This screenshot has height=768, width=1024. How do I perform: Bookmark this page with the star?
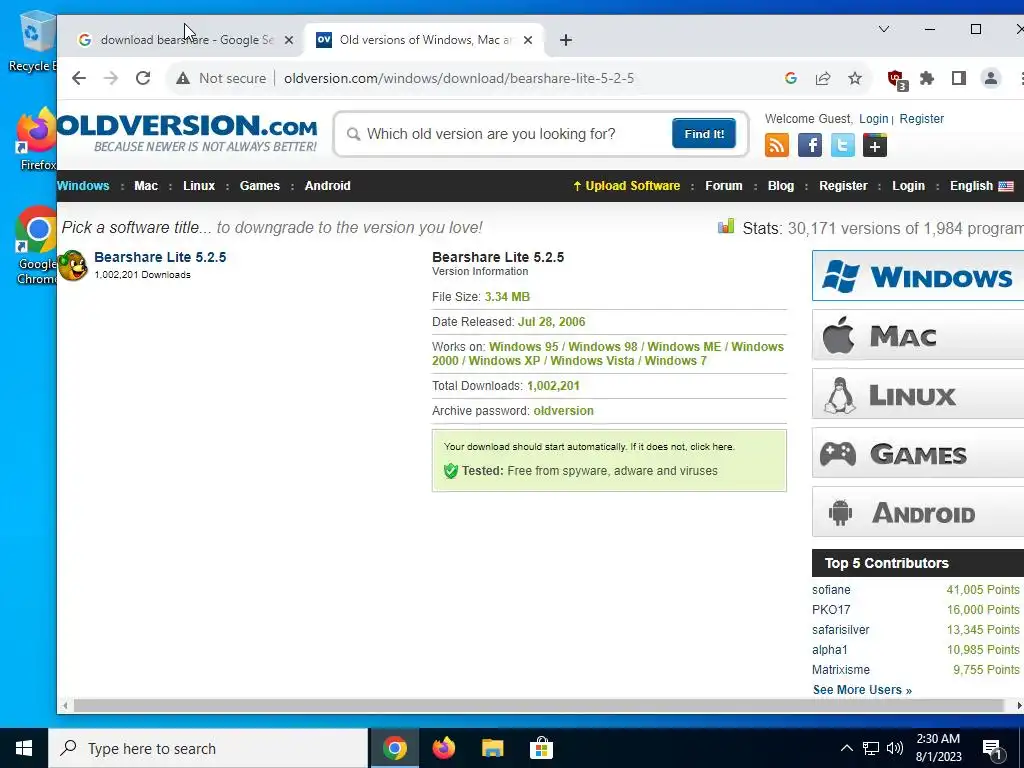pos(855,78)
